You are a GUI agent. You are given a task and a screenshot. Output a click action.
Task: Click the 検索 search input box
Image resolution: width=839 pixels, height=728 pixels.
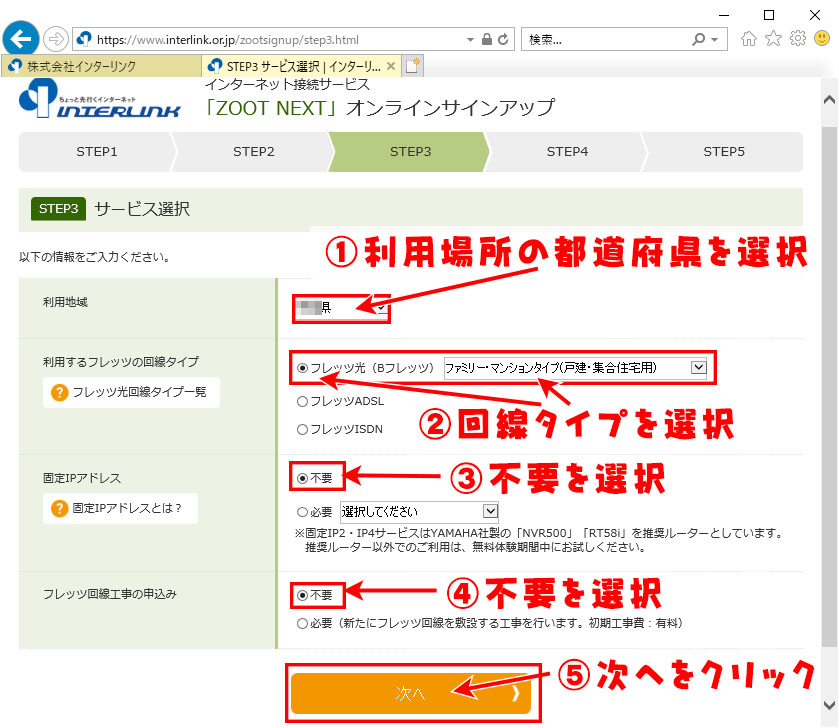pos(607,40)
